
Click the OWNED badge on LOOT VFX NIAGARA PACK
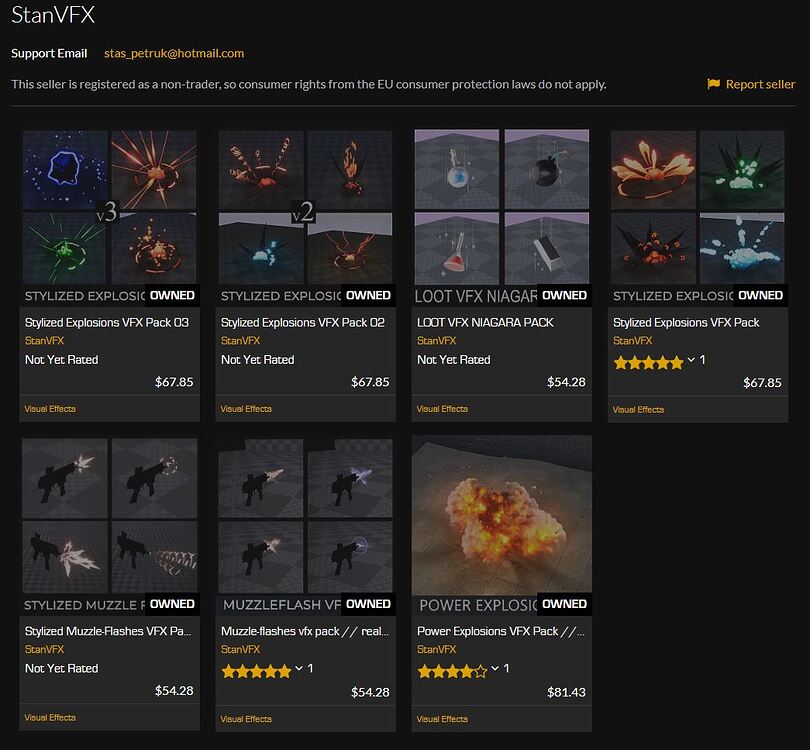point(565,295)
